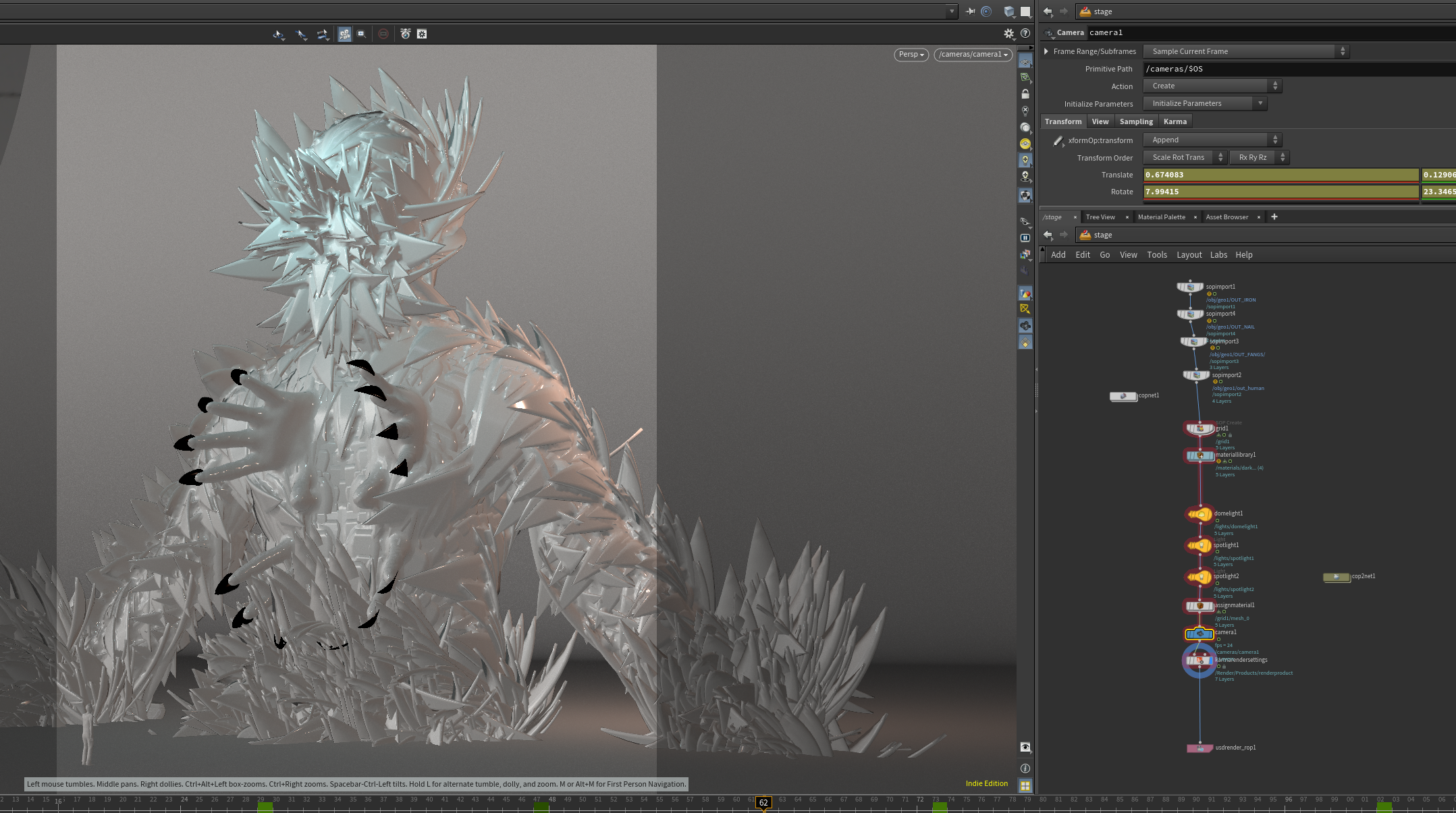1456x813 pixels.
Task: Switch to the Sampling tab
Action: pyautogui.click(x=1136, y=121)
